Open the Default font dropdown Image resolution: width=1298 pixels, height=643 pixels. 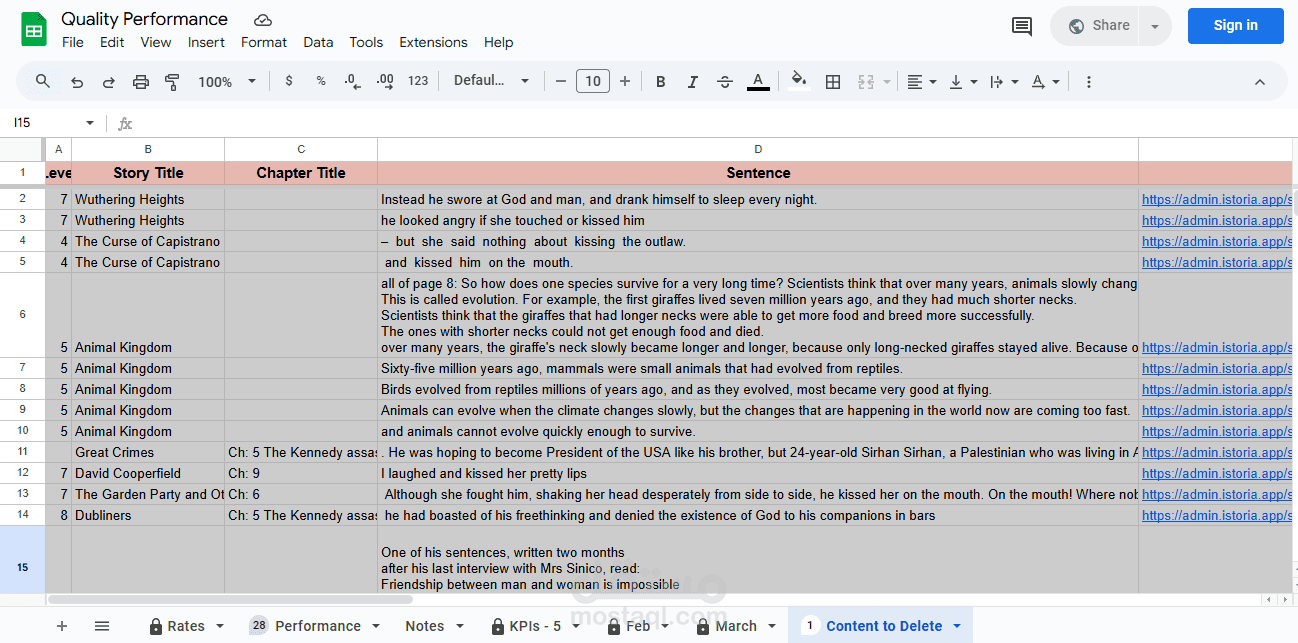pos(491,81)
